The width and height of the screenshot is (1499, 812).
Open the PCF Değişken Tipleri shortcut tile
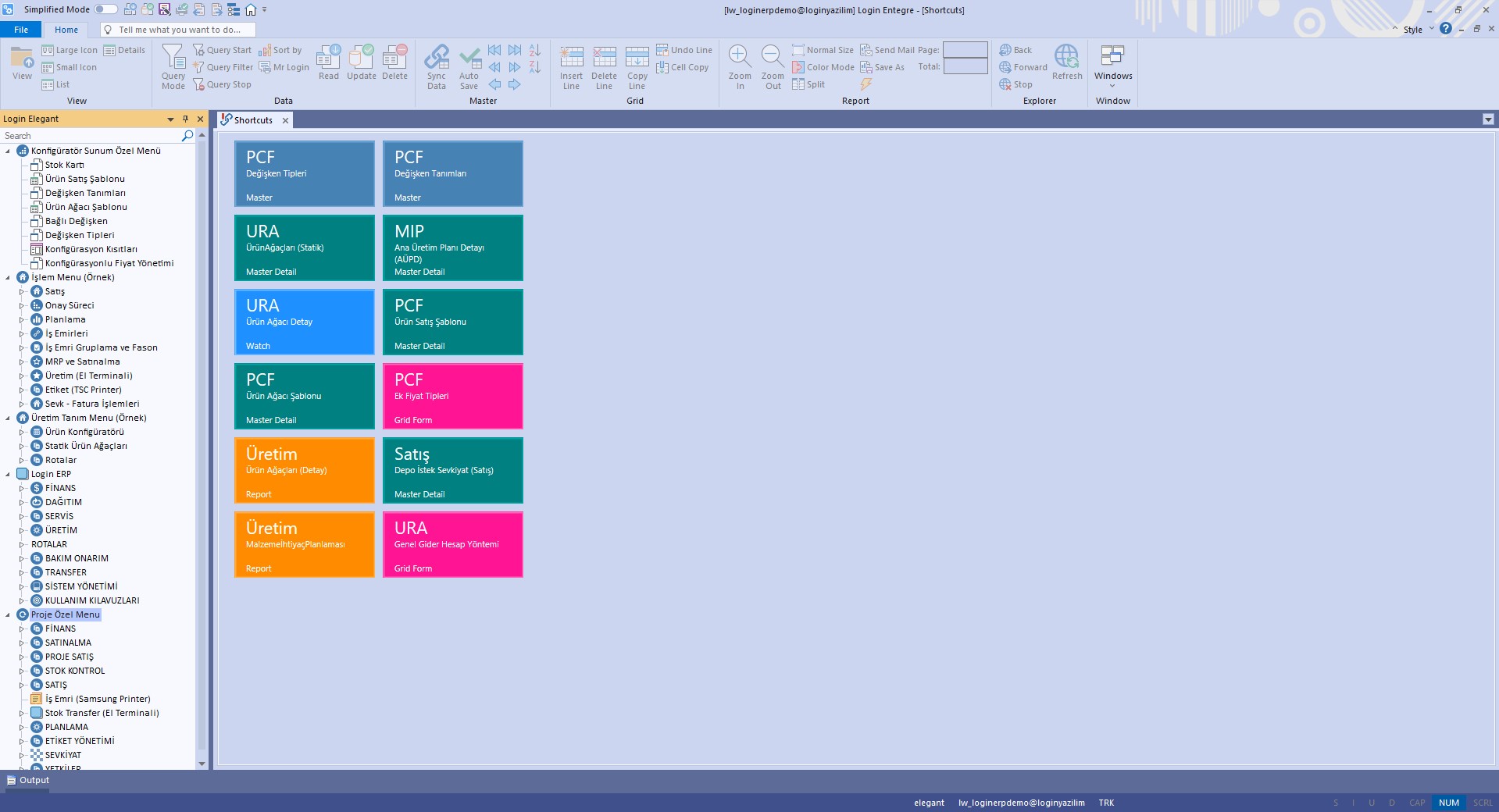(x=304, y=173)
